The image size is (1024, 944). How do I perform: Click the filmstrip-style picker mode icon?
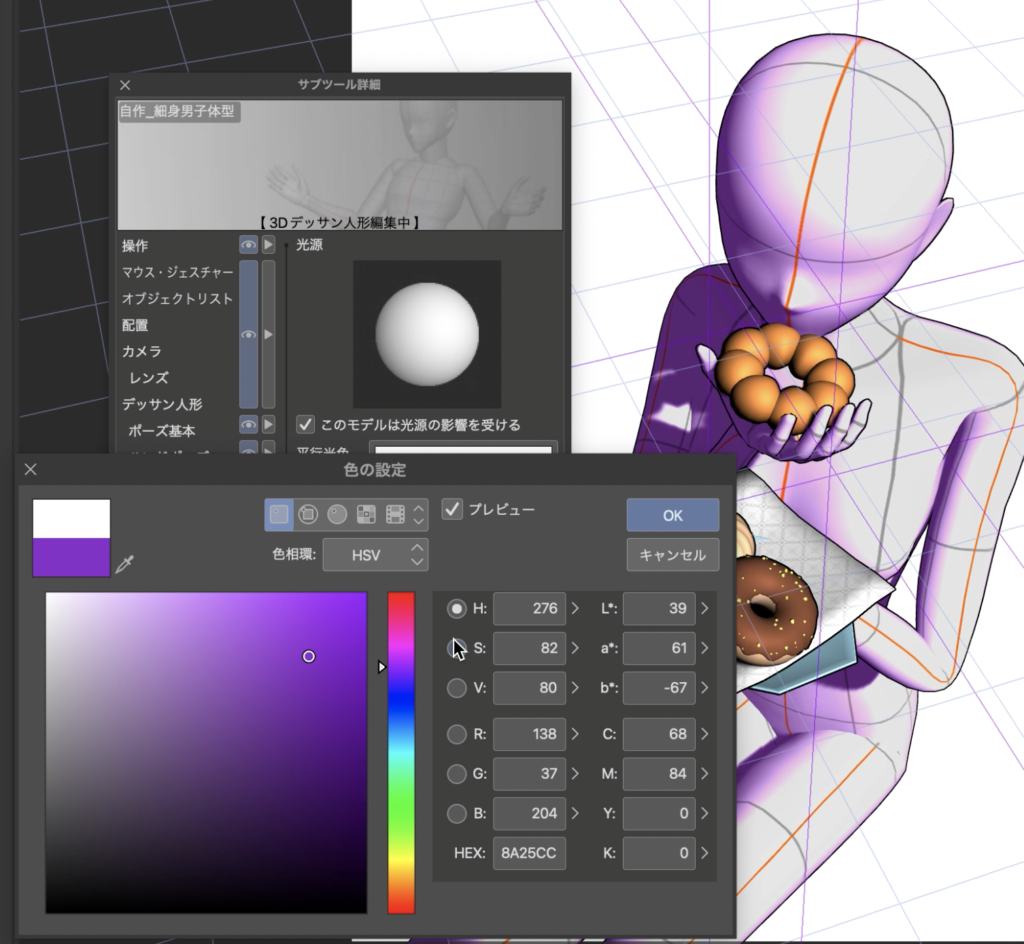[395, 514]
